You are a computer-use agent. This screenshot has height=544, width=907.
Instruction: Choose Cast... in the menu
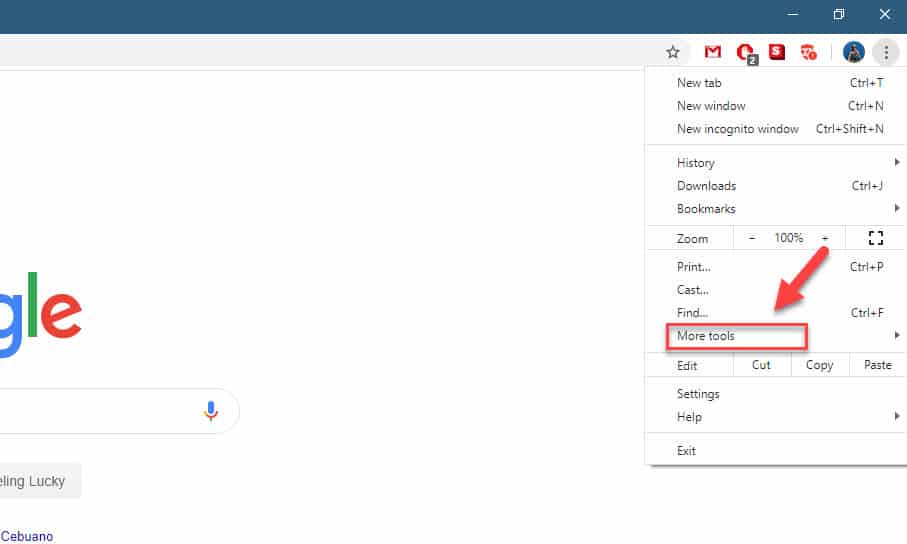[776, 290]
